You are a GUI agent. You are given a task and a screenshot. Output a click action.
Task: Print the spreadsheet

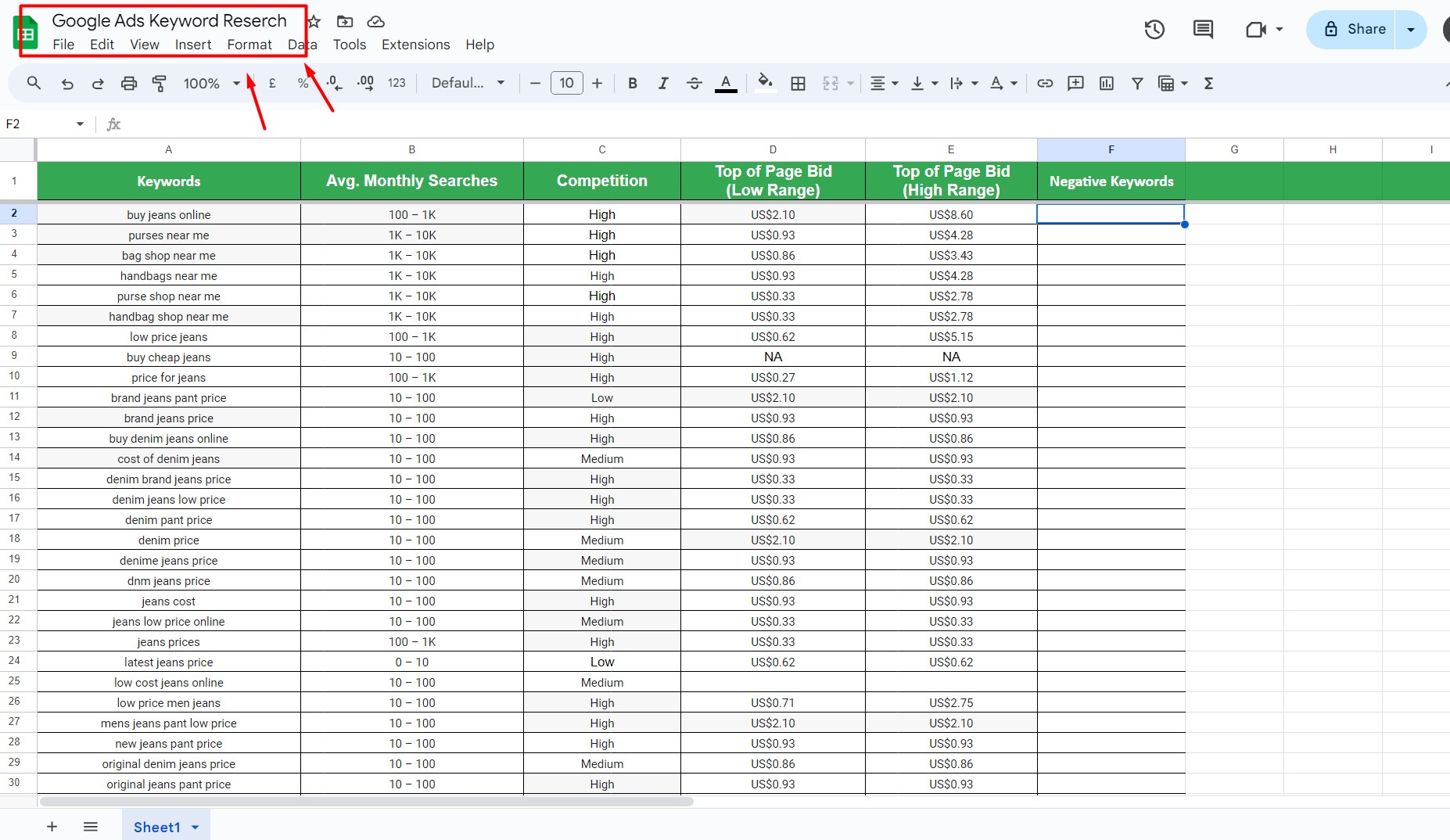[x=129, y=83]
